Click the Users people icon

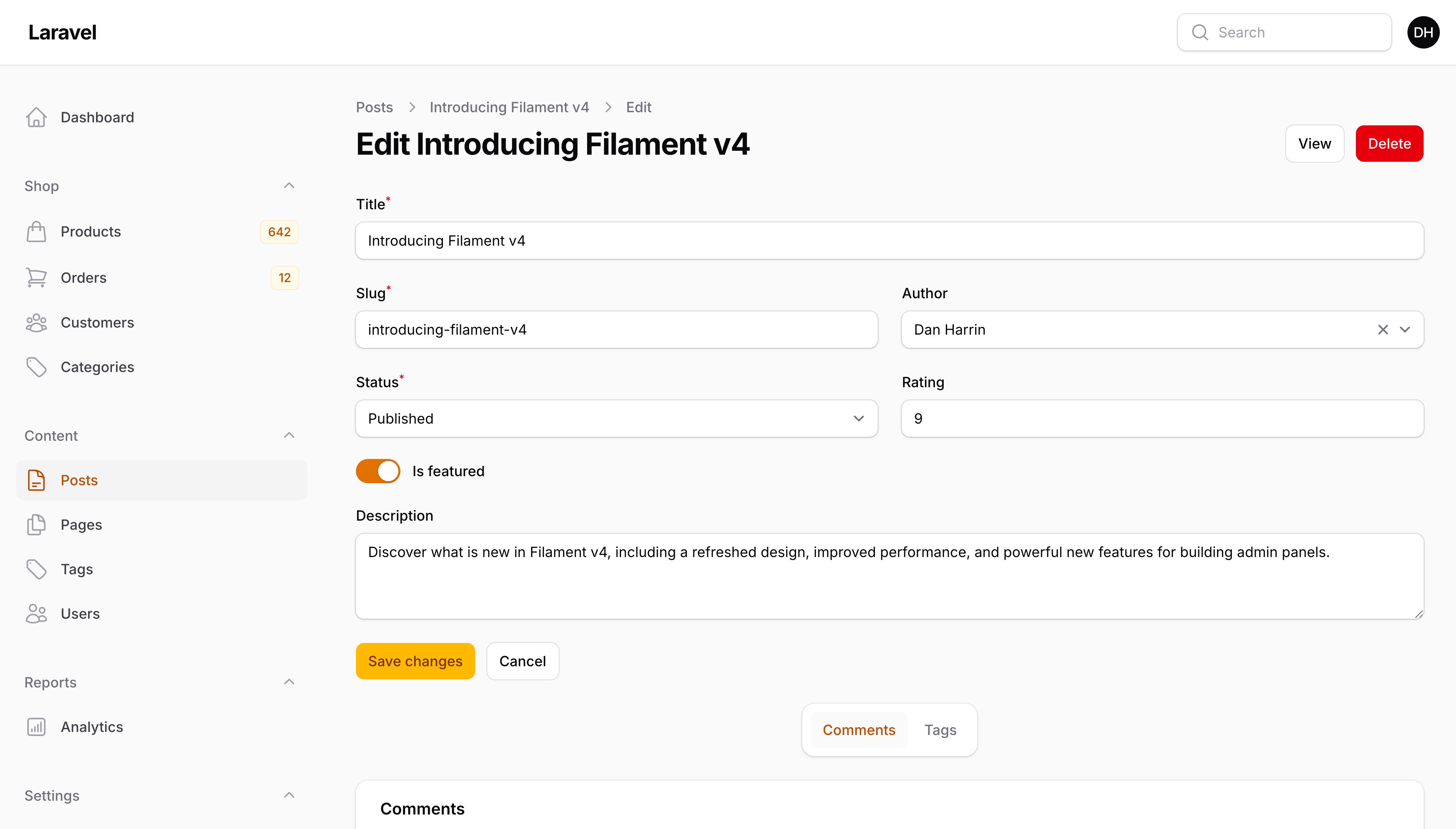point(36,614)
